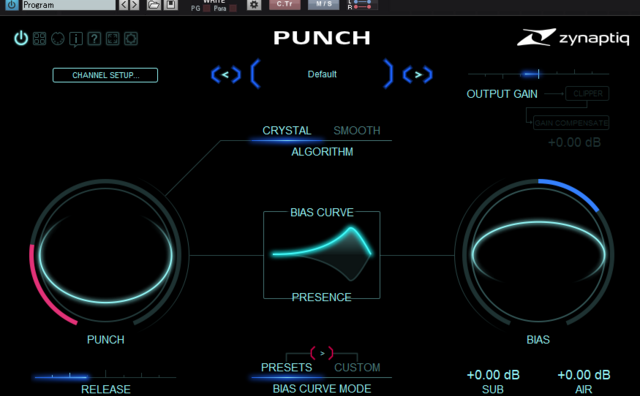Open preset file with folder icon
This screenshot has width=640, height=396.
click(153, 5)
